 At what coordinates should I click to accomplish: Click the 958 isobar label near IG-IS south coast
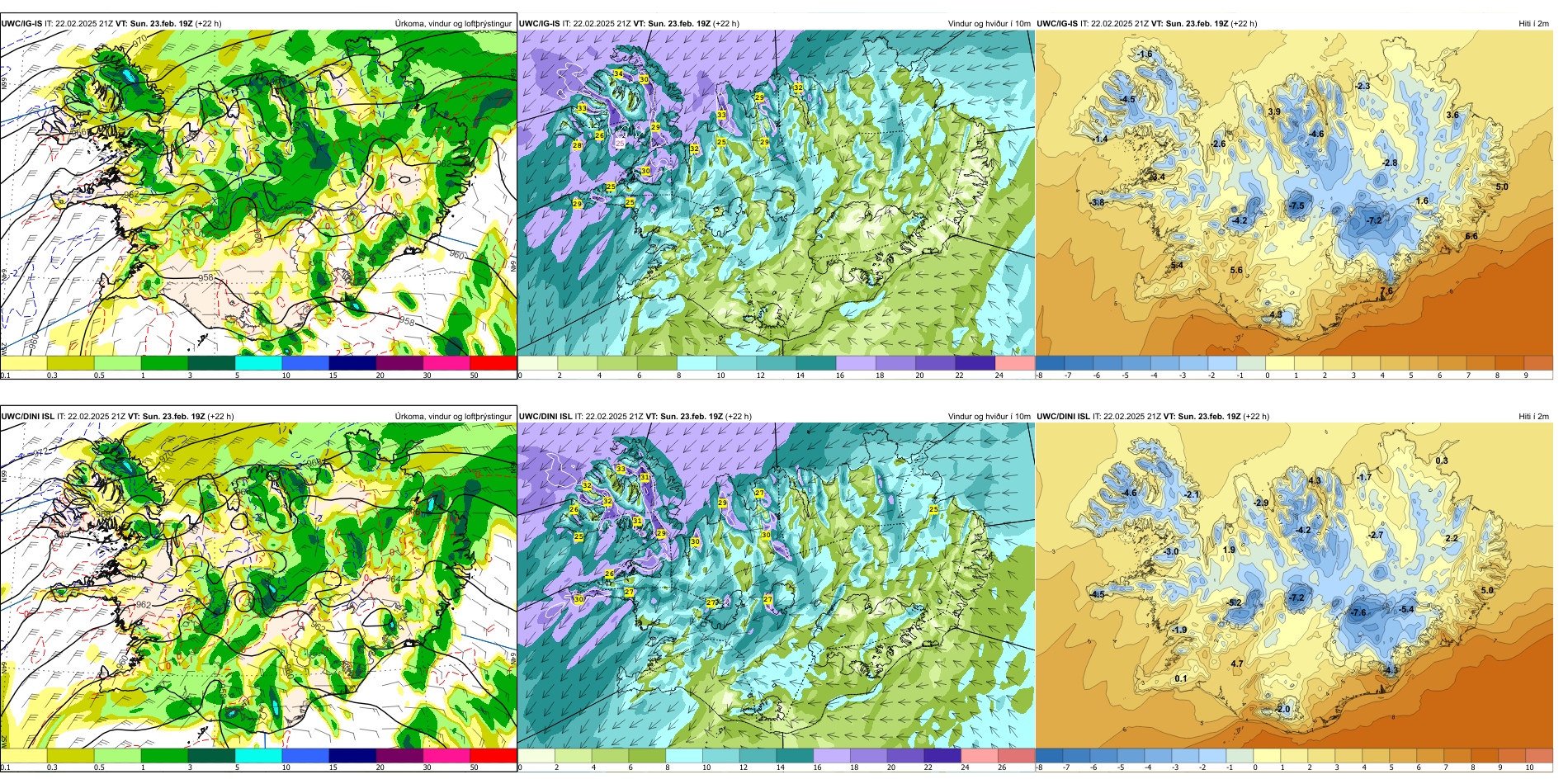(x=205, y=278)
